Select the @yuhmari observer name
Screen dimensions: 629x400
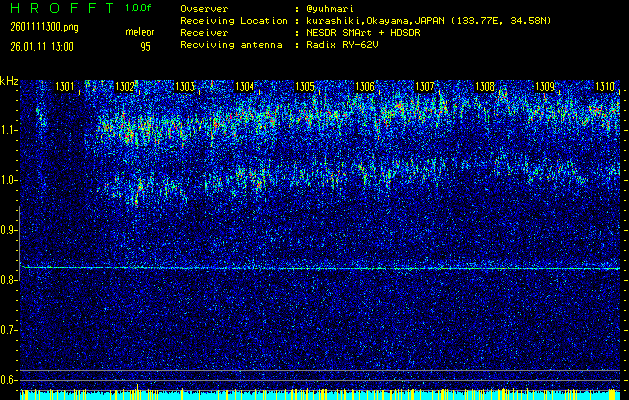click(x=333, y=8)
